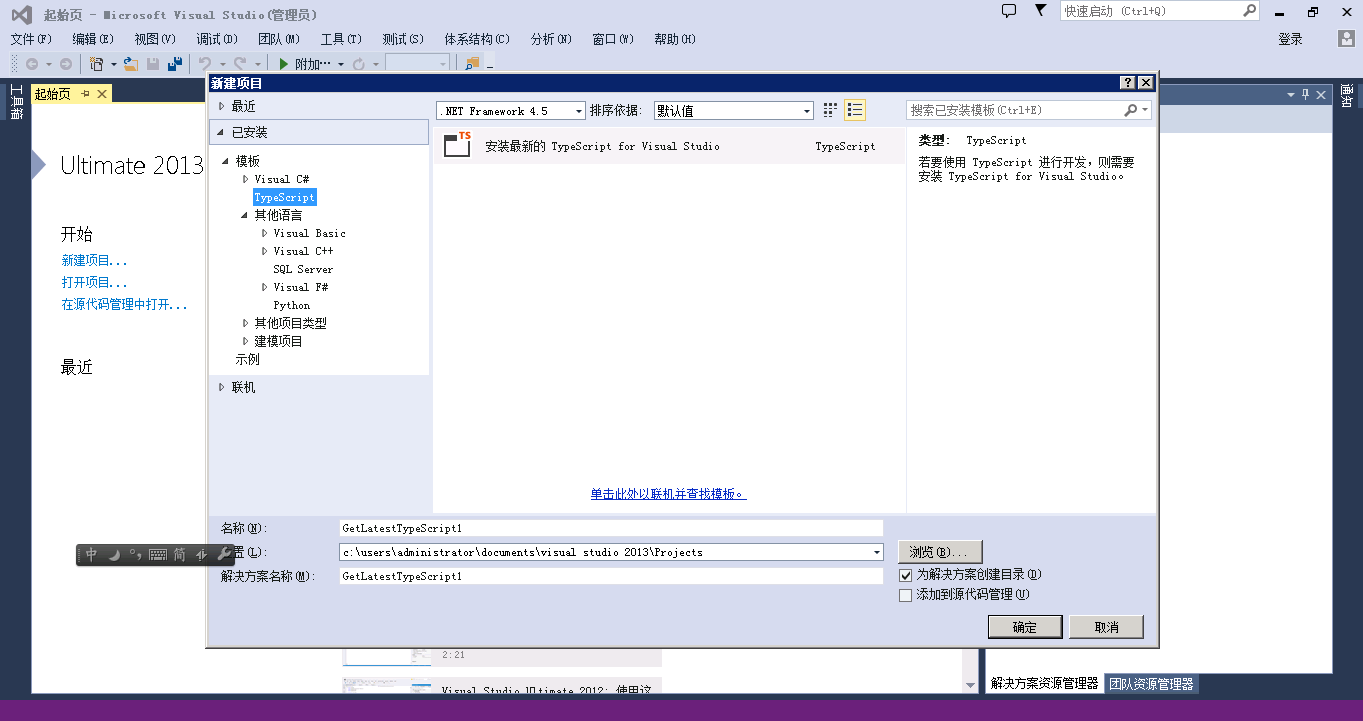The image size is (1363, 721).
Task: Switch template list to medium icons list view
Action: (x=854, y=110)
